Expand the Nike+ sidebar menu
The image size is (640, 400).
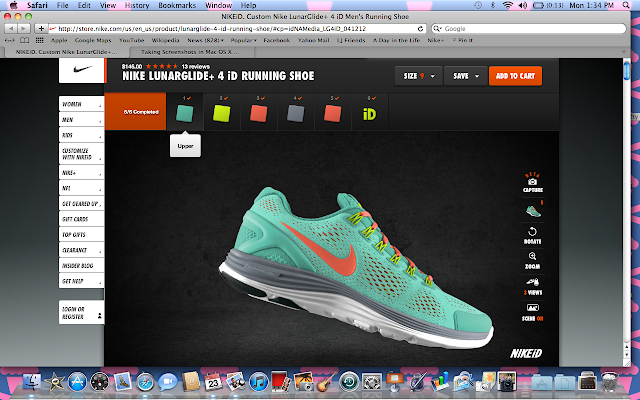point(81,173)
